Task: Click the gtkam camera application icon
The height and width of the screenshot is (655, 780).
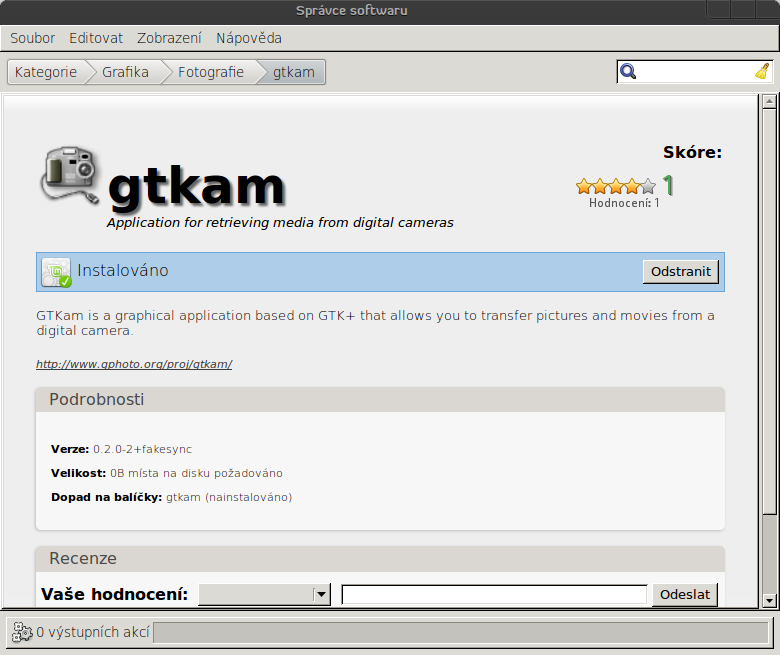Action: 70,175
